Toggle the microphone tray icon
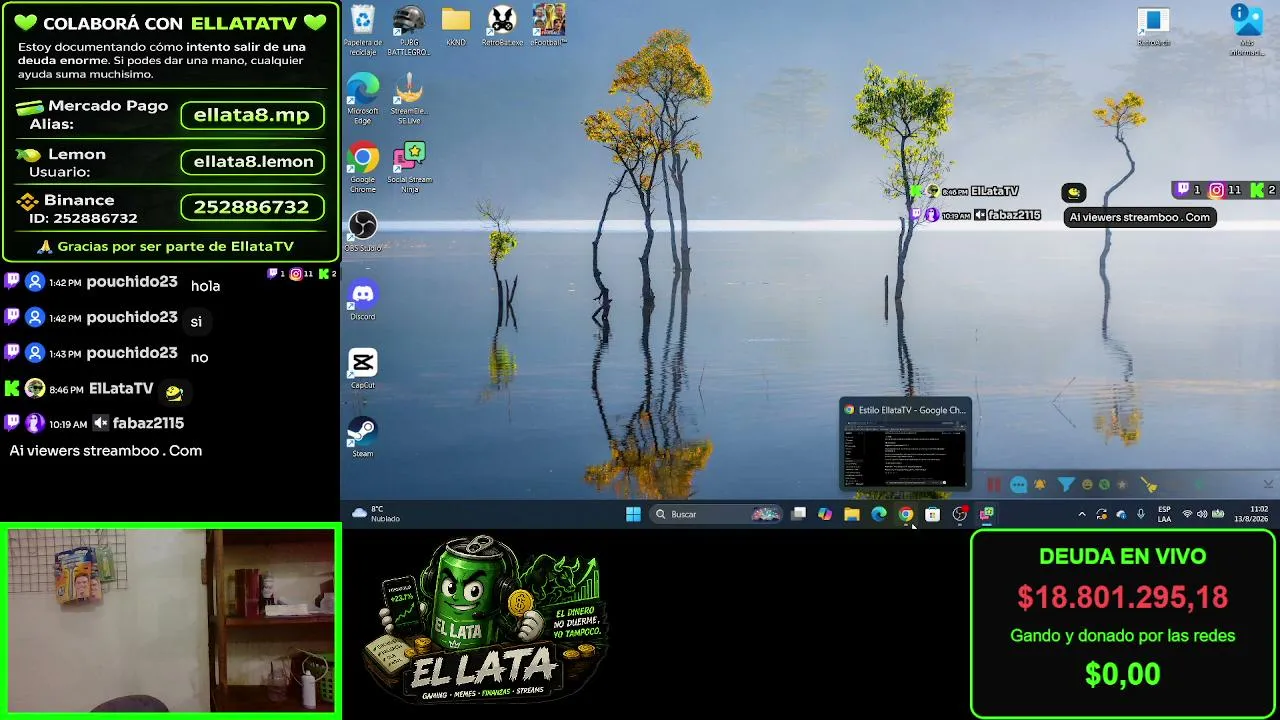 click(1141, 514)
